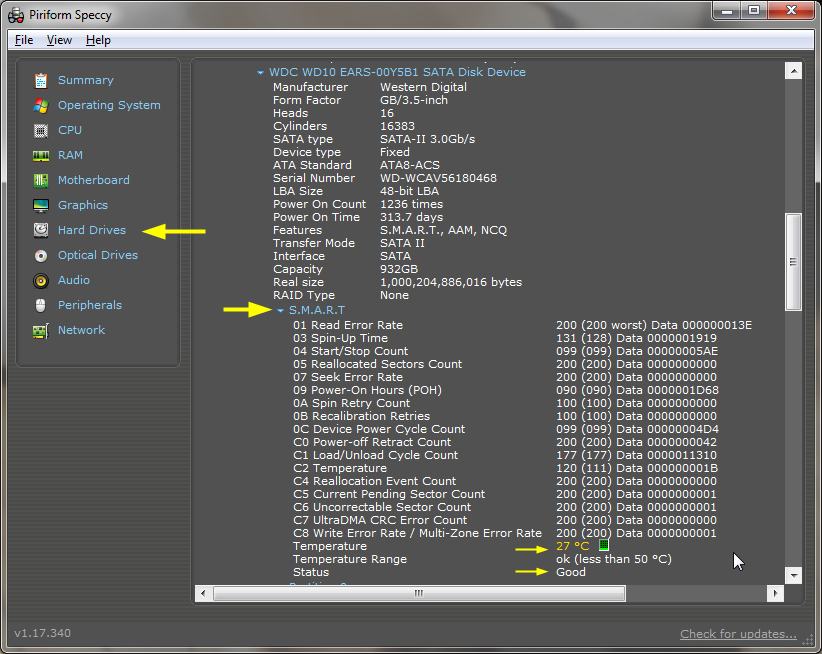Viewport: 822px width, 654px height.
Task: Click the vertical scrollbar up arrow
Action: 793,71
